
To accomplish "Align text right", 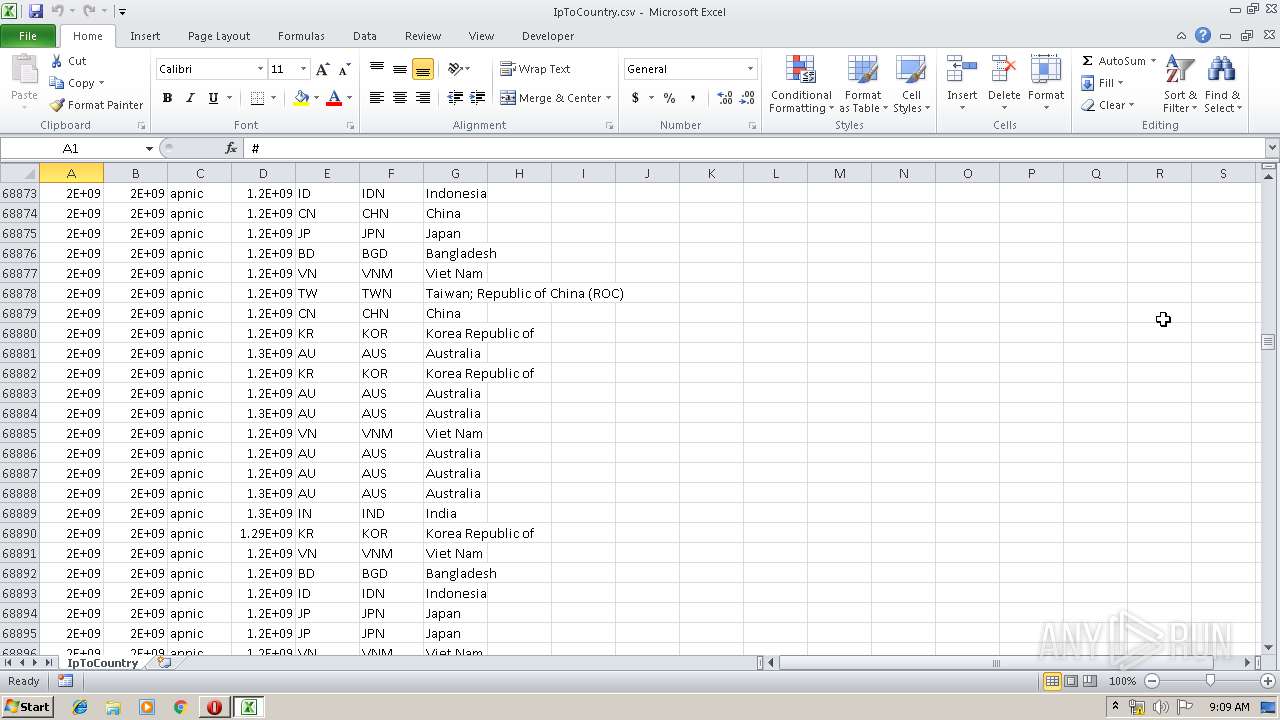I will (423, 98).
